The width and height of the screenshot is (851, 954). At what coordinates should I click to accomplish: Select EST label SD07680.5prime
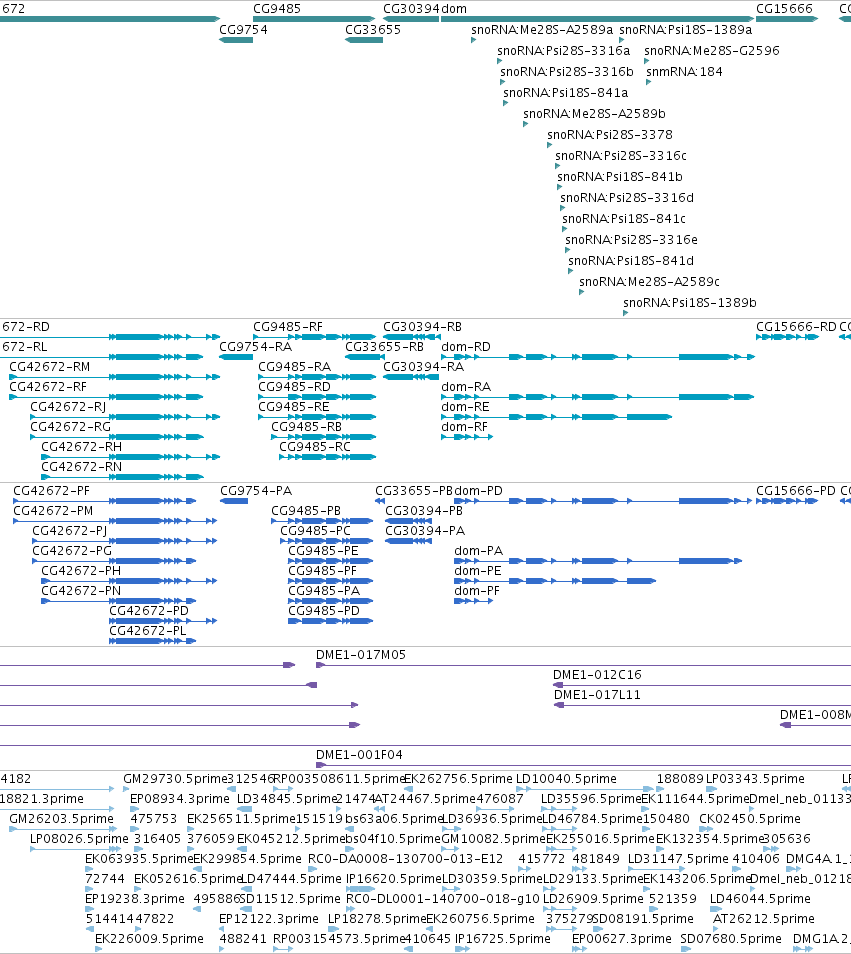pyautogui.click(x=731, y=939)
